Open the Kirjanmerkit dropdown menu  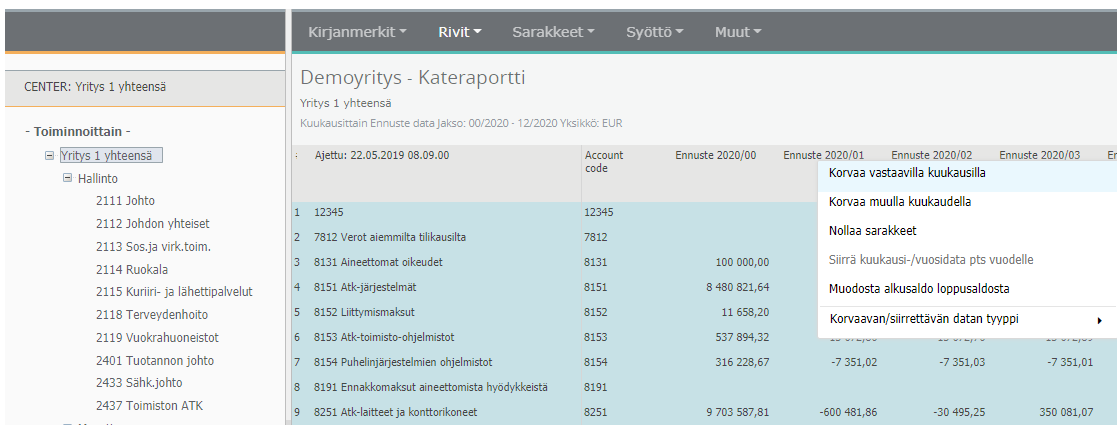pyautogui.click(x=356, y=32)
